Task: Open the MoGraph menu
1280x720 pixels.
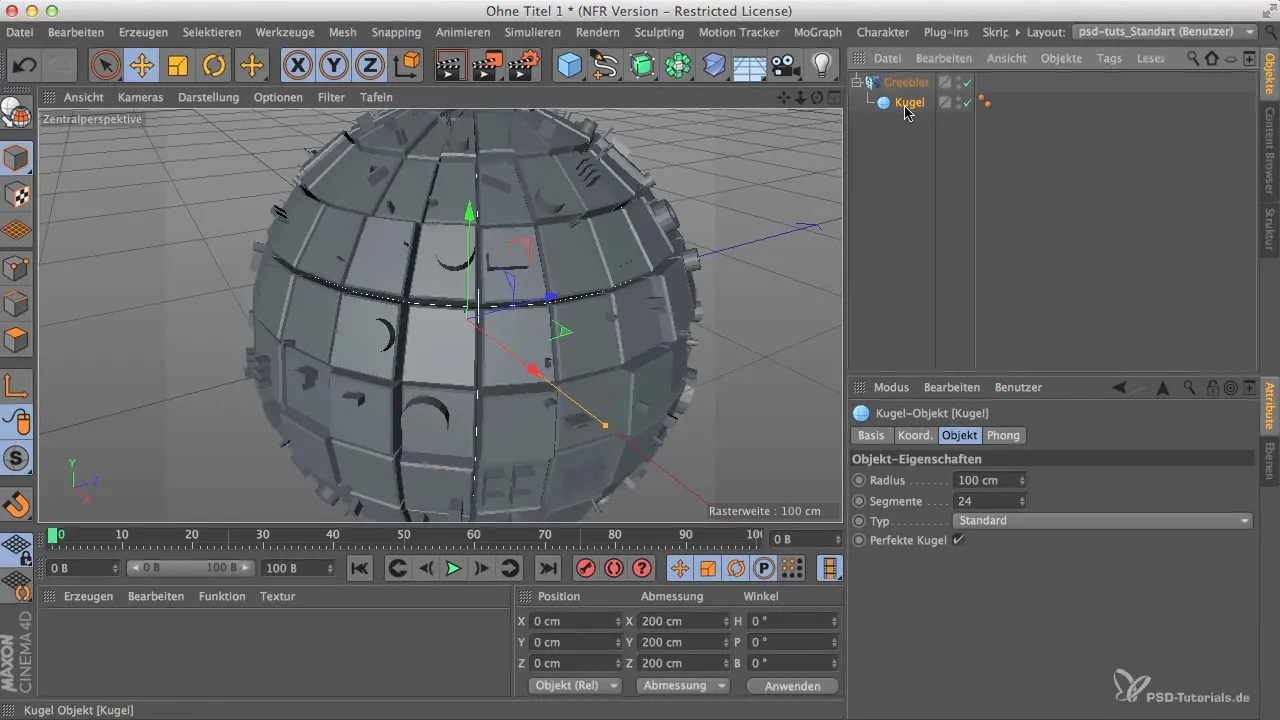Action: pos(818,32)
